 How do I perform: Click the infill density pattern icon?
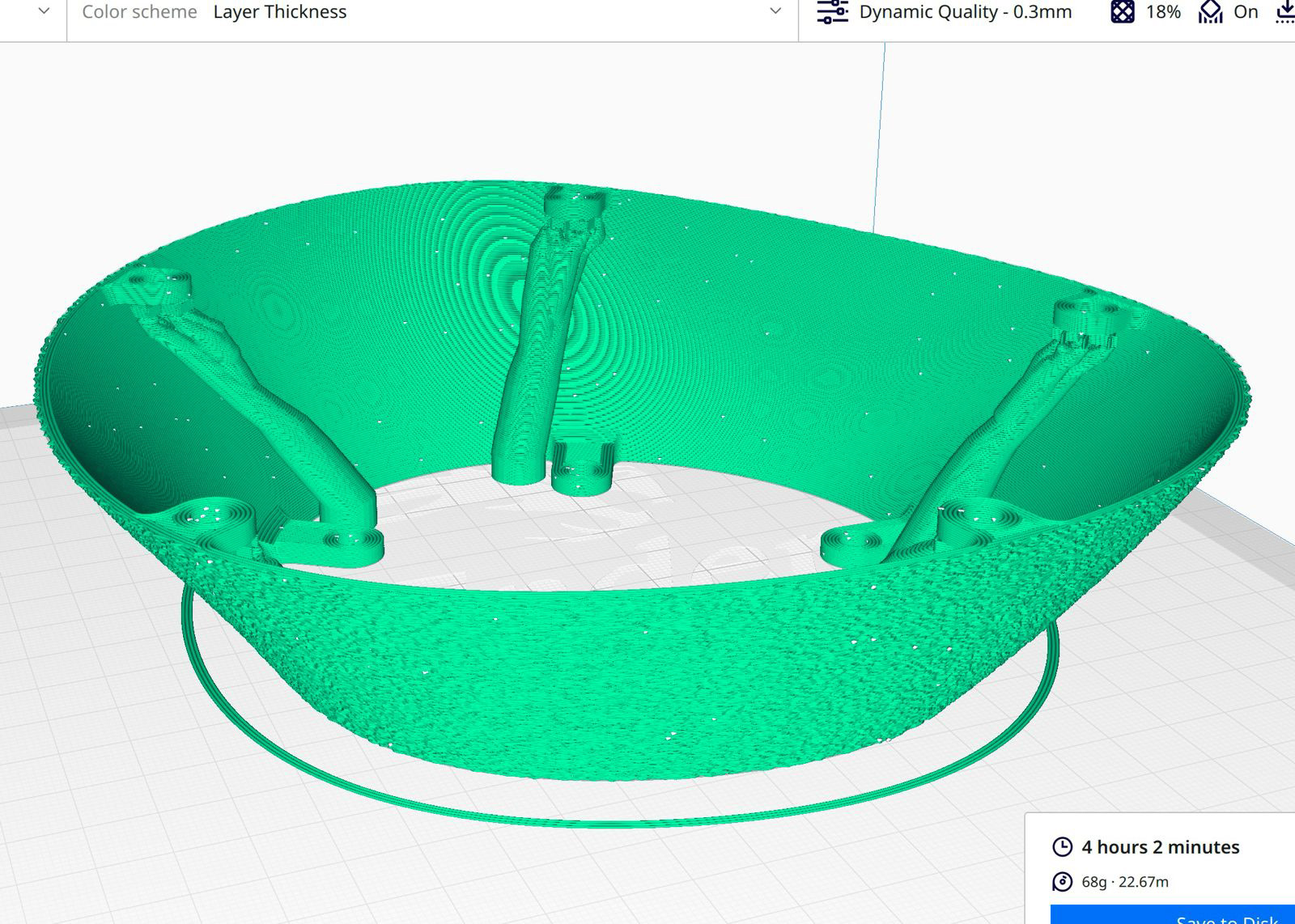(x=1123, y=12)
